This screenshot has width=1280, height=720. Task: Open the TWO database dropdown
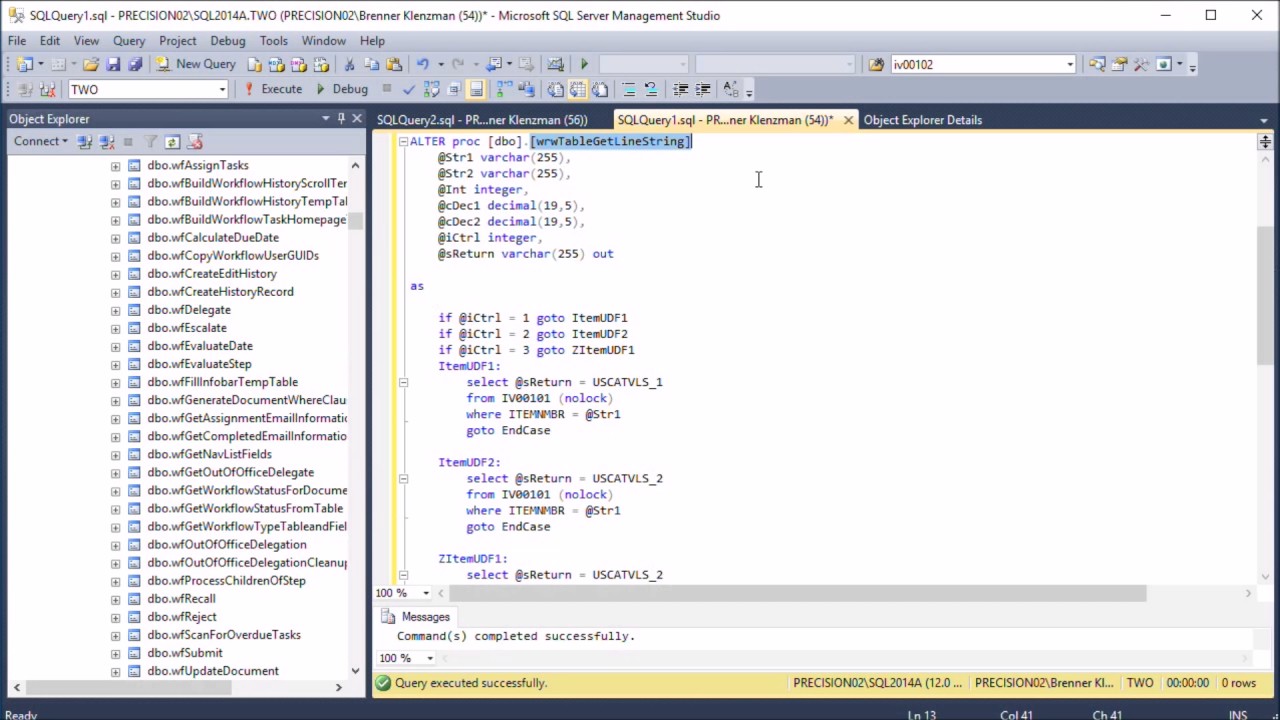(222, 89)
